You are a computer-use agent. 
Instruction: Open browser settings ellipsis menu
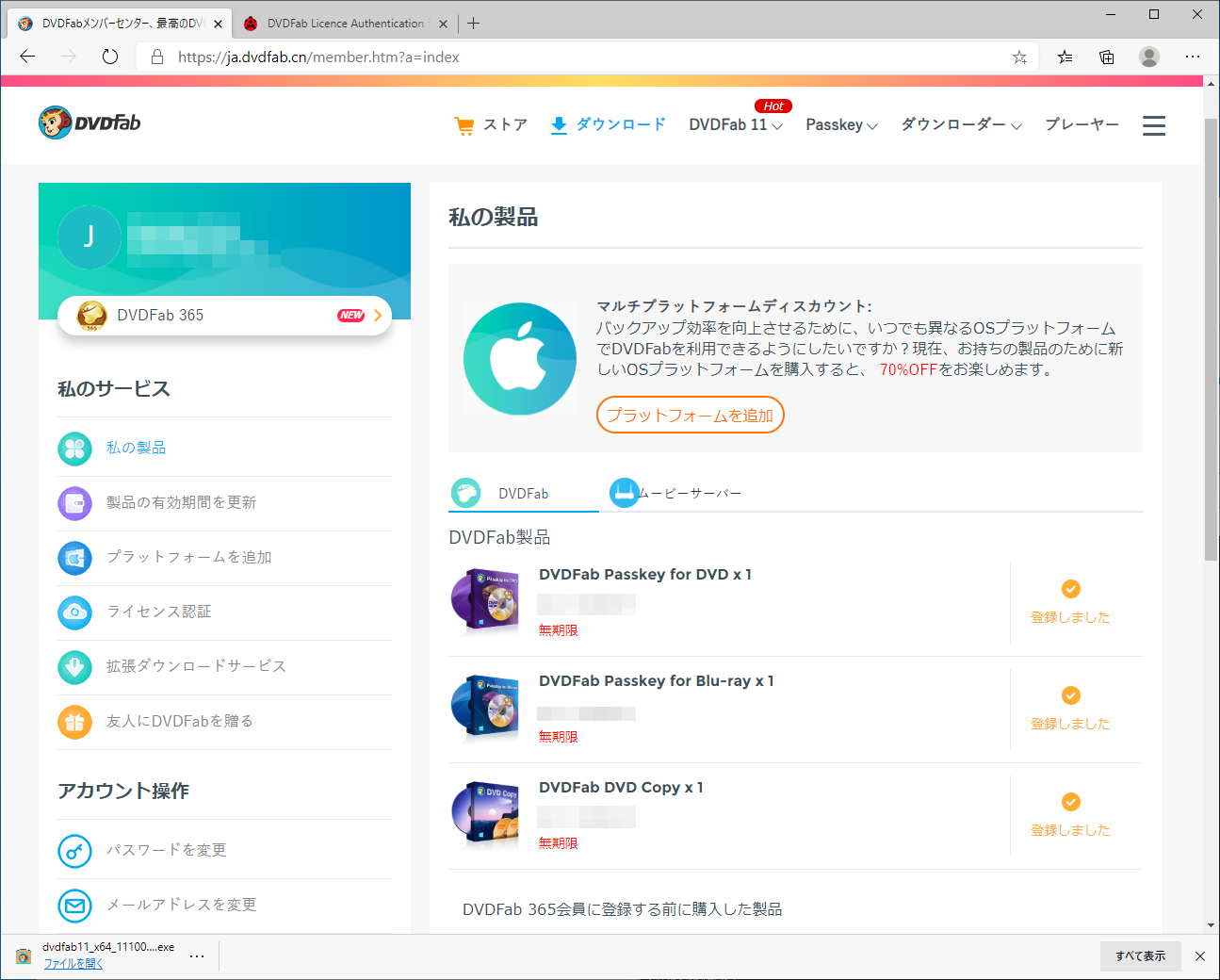point(1193,57)
